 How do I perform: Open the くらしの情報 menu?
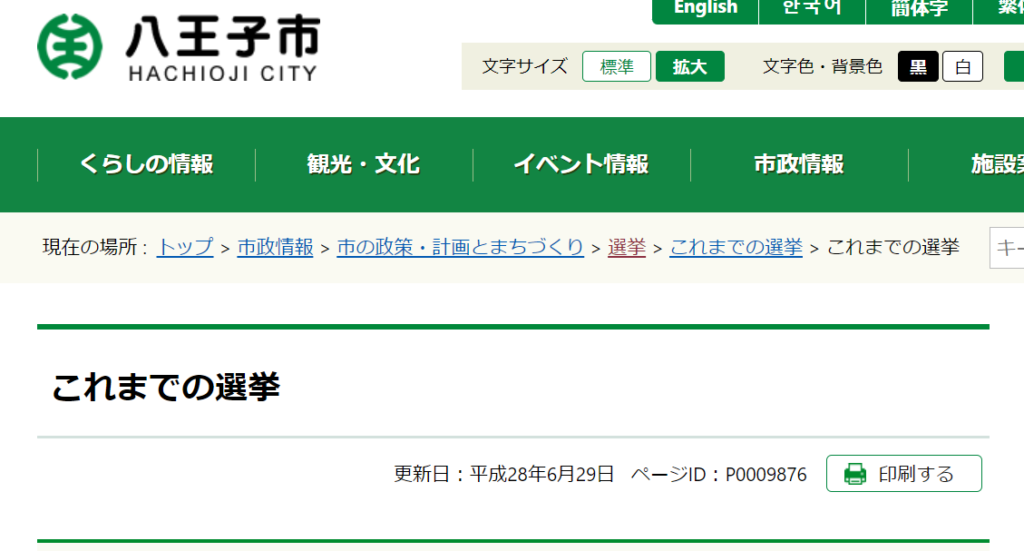[146, 165]
